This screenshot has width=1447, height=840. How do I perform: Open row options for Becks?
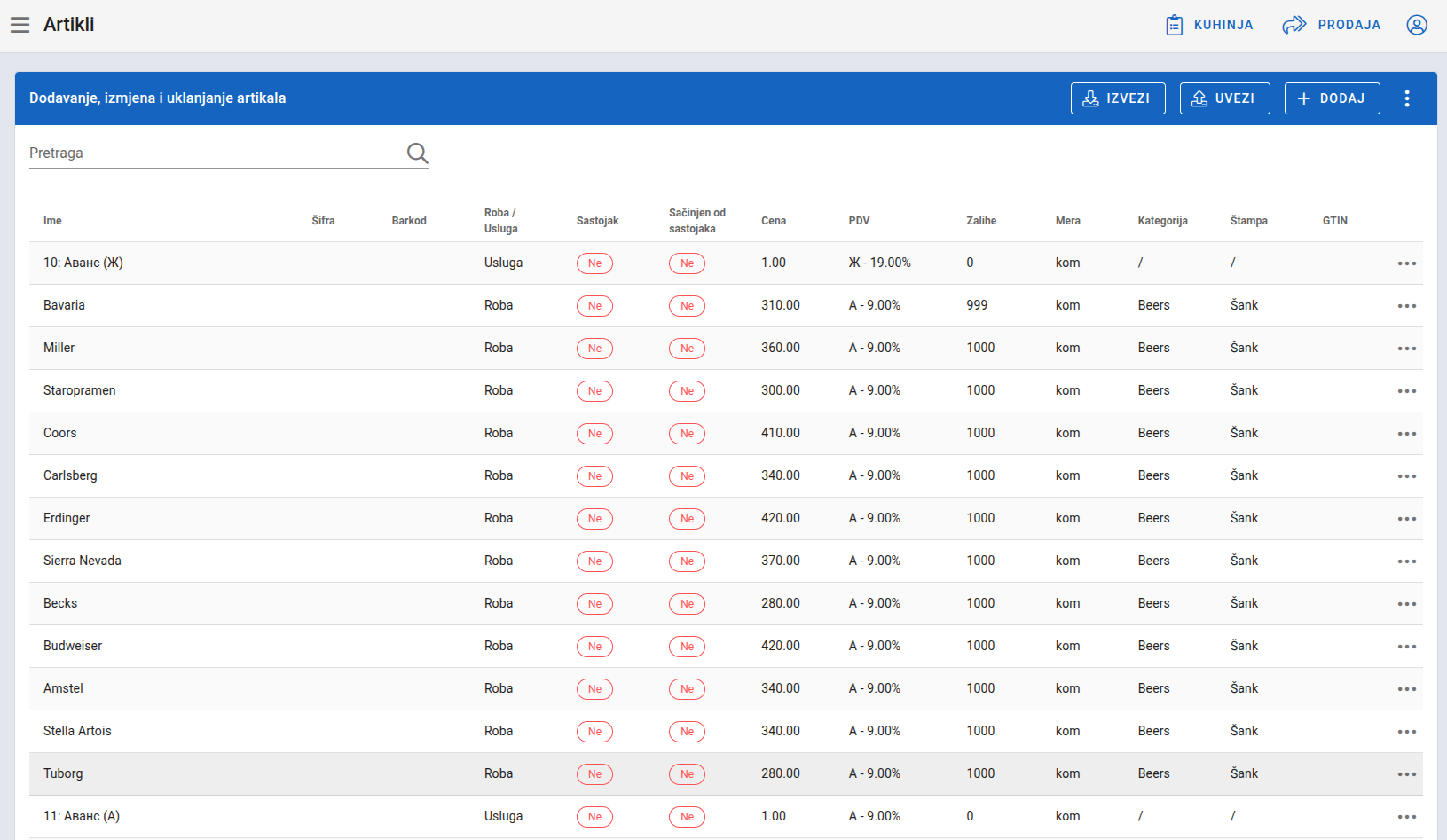(1407, 604)
